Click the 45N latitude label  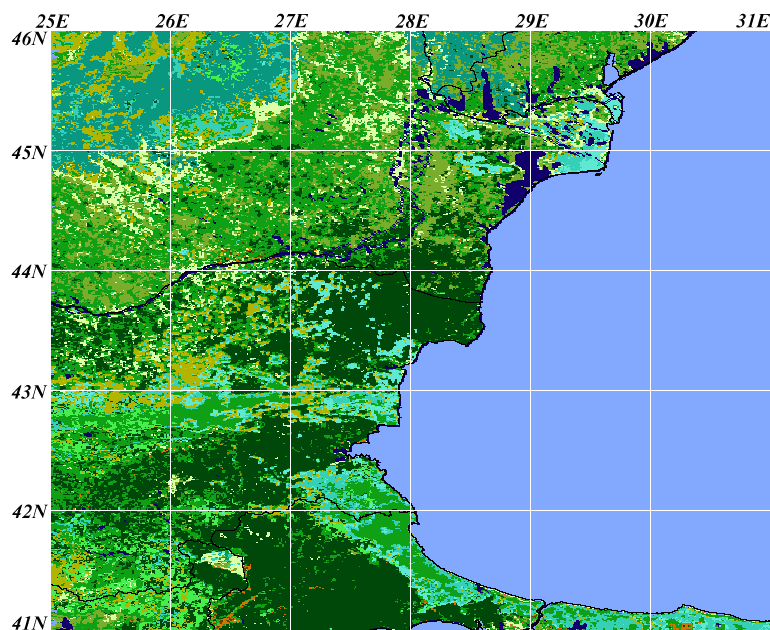[28, 153]
